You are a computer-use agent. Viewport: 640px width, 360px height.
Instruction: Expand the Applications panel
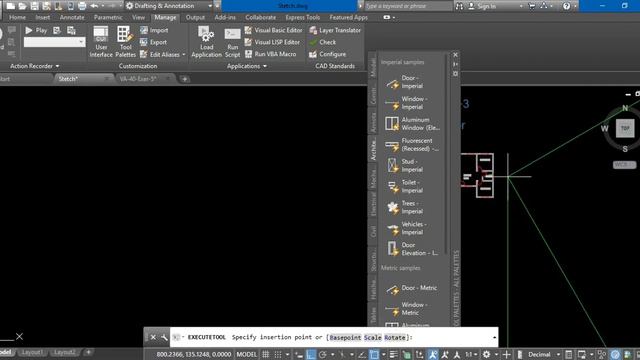click(x=247, y=66)
